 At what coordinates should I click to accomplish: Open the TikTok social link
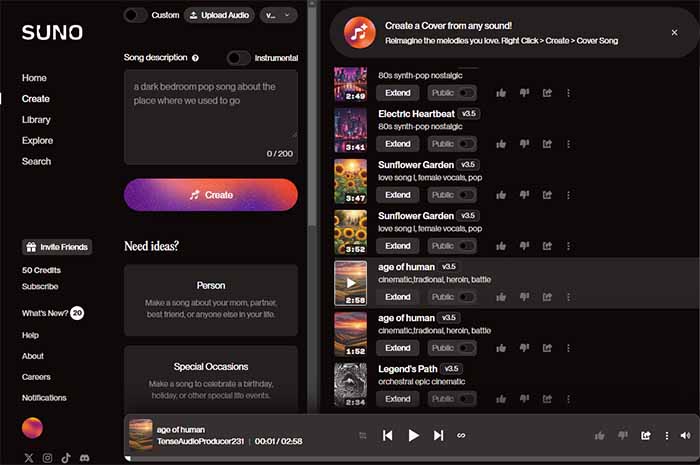66,458
